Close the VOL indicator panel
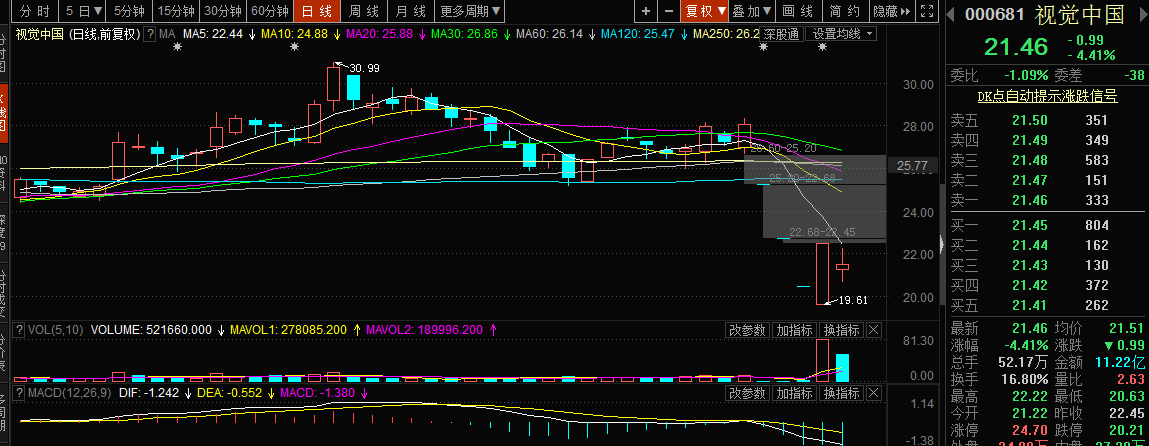Screen dimensions: 1149x446 (x=873, y=330)
